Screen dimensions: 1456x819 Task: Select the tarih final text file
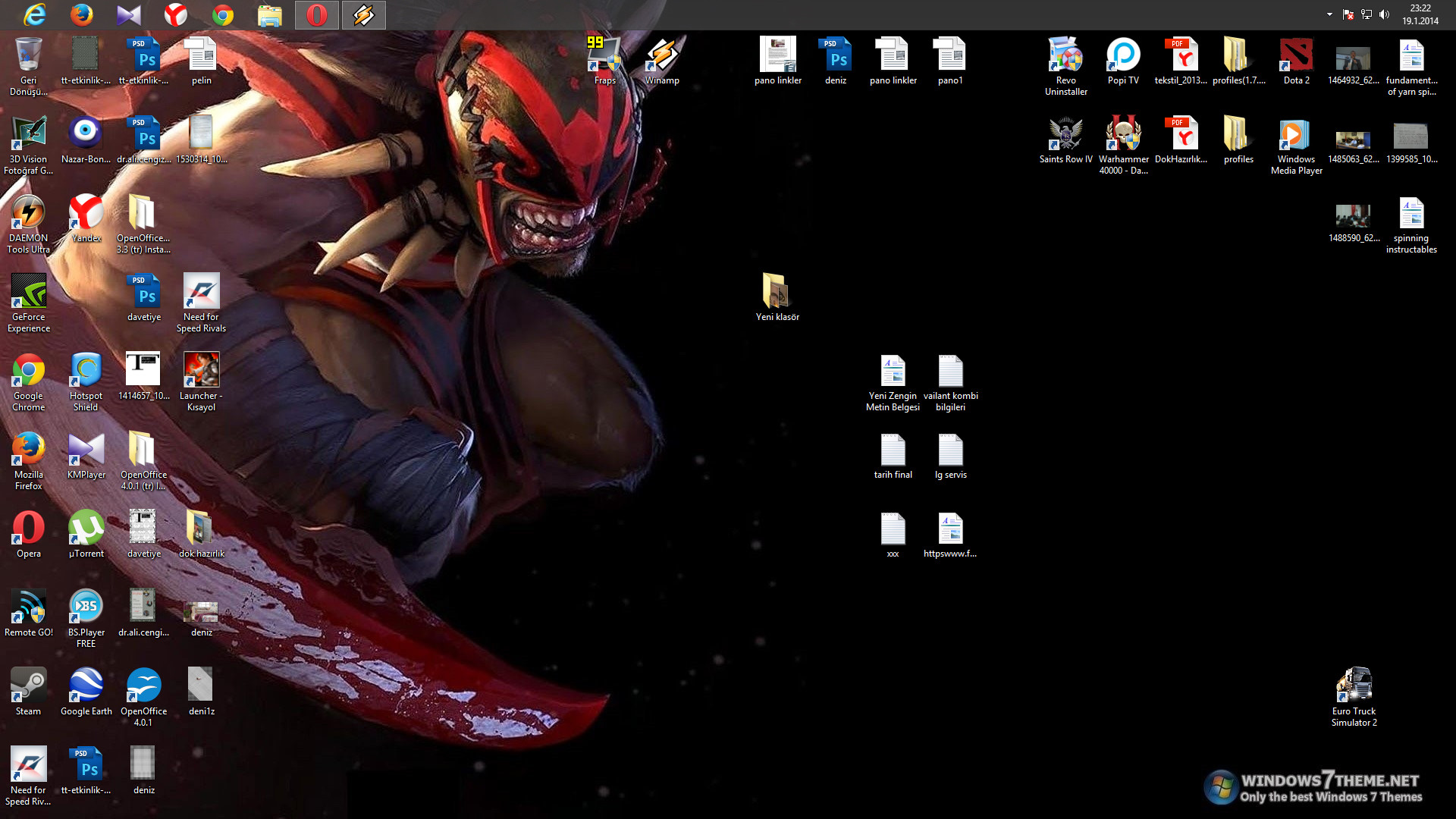(893, 456)
